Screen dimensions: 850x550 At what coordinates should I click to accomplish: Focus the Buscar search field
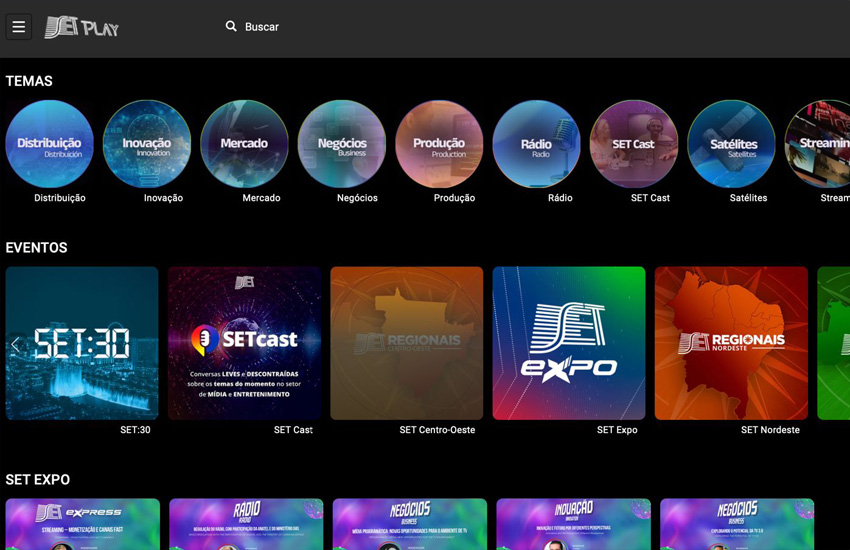tap(262, 27)
